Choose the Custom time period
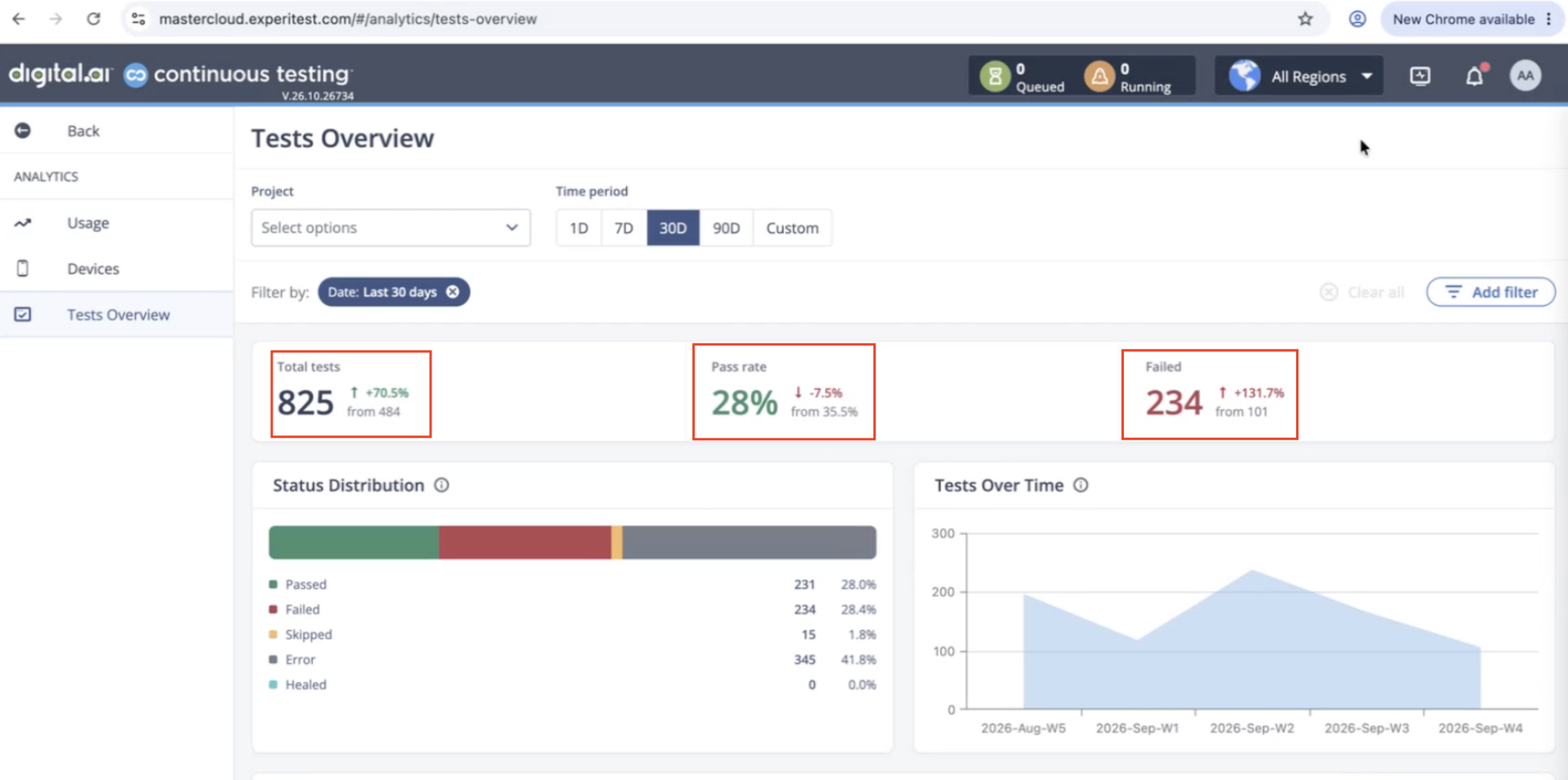1568x780 pixels. click(792, 228)
